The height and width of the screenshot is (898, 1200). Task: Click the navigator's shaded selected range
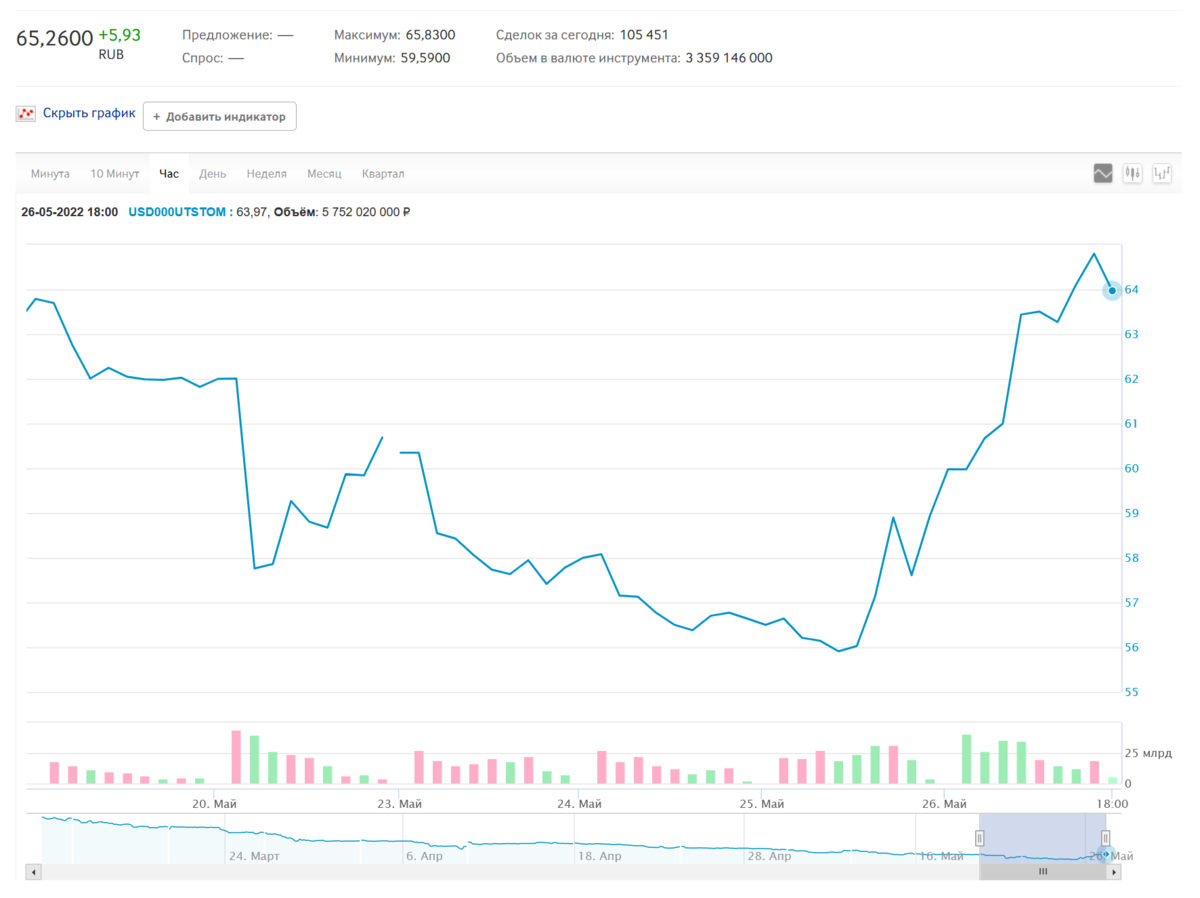pos(1043,838)
